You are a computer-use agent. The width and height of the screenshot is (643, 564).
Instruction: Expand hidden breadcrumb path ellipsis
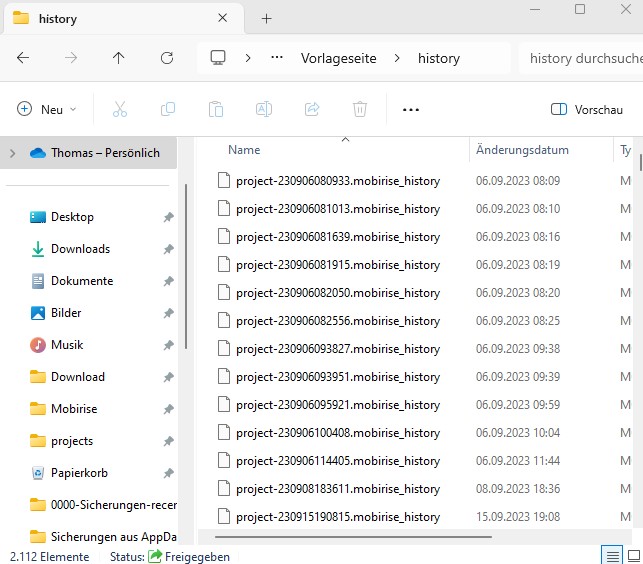(x=277, y=58)
